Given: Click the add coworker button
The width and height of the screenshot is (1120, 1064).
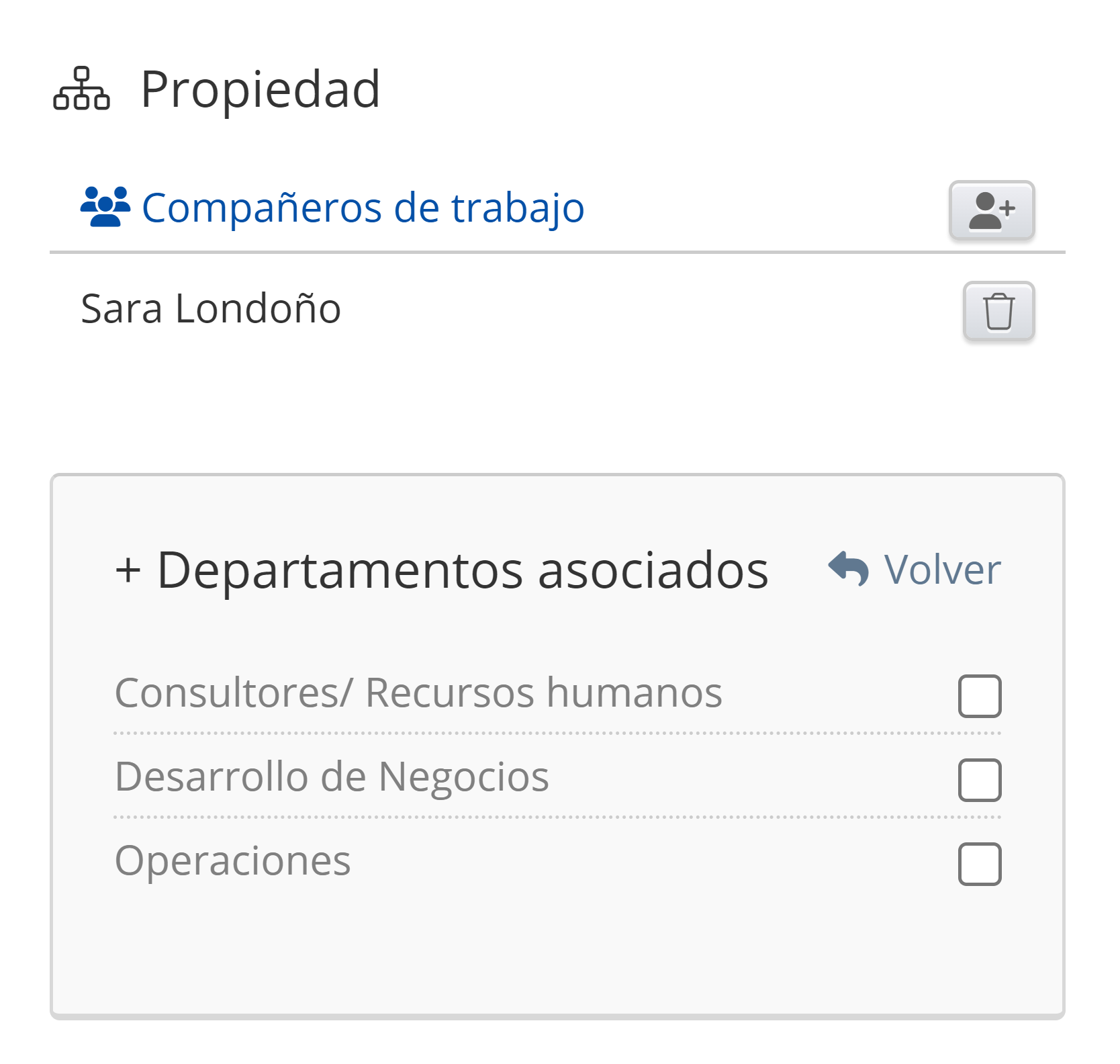Looking at the screenshot, I should [991, 210].
